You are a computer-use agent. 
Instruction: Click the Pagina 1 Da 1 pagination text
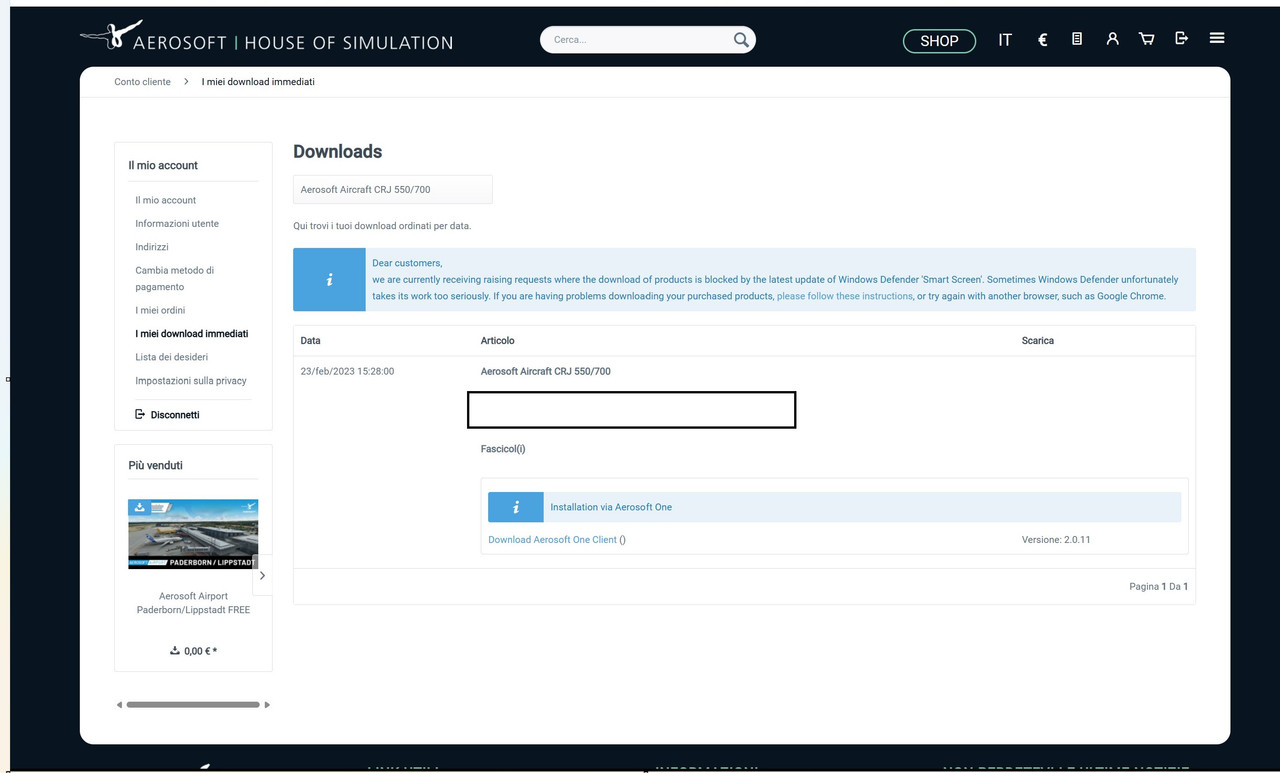(1158, 587)
